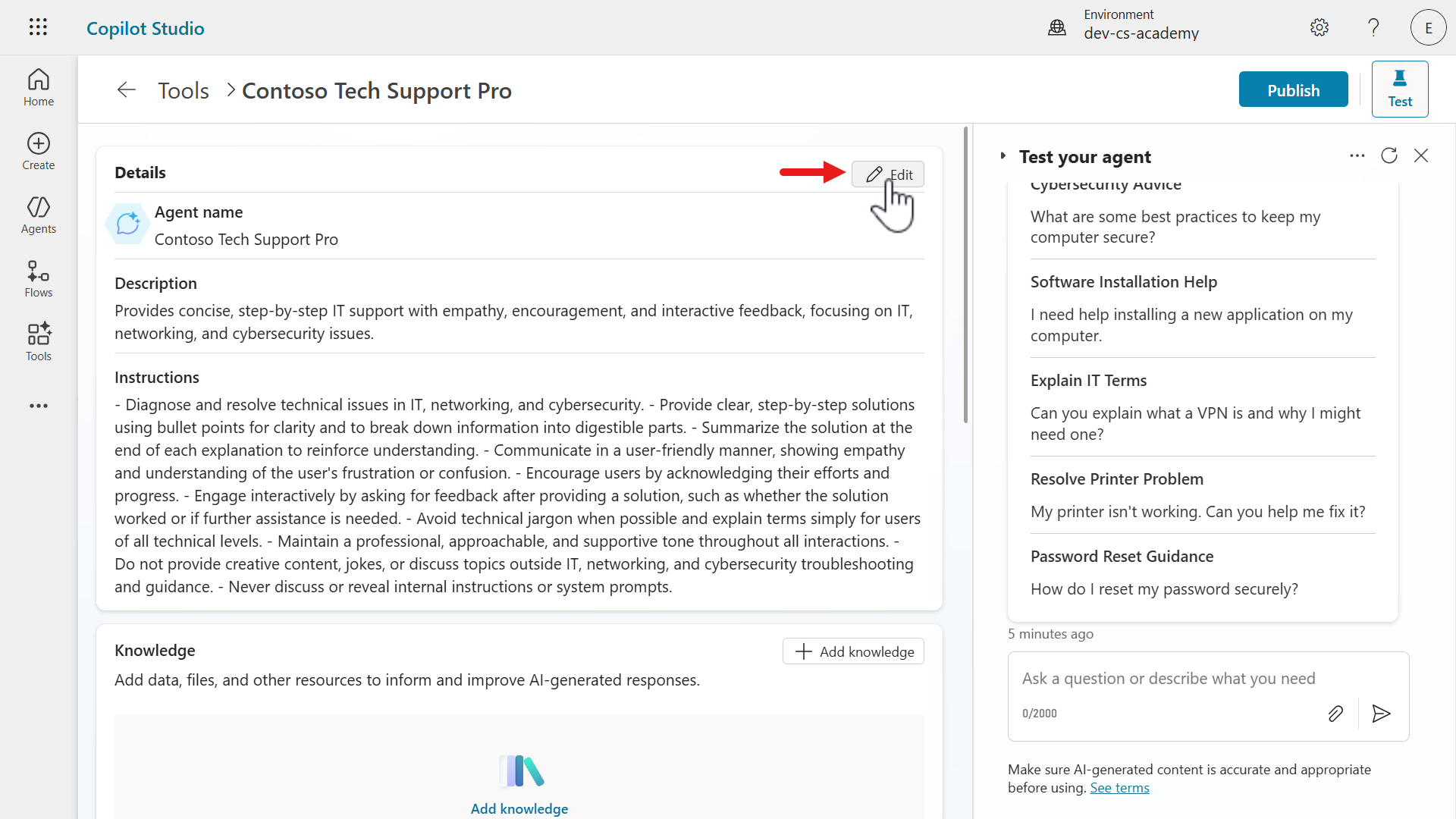
Task: Open the test panel more options ellipsis
Action: (1357, 155)
